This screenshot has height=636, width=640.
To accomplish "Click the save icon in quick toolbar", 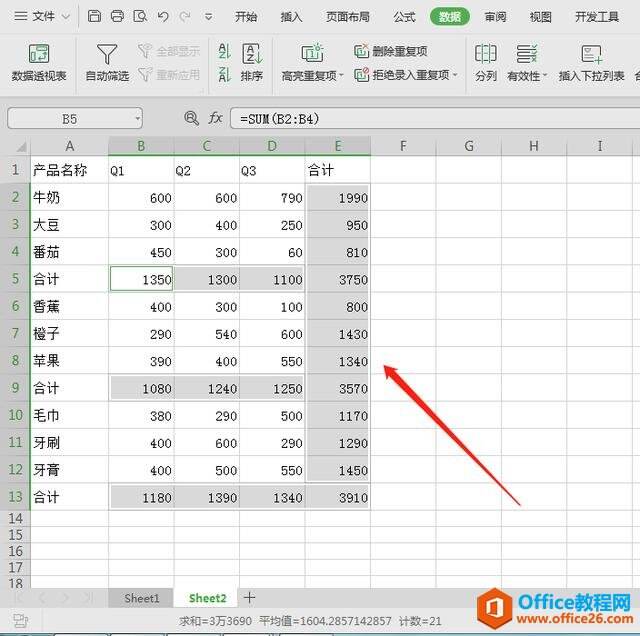I will coord(94,16).
